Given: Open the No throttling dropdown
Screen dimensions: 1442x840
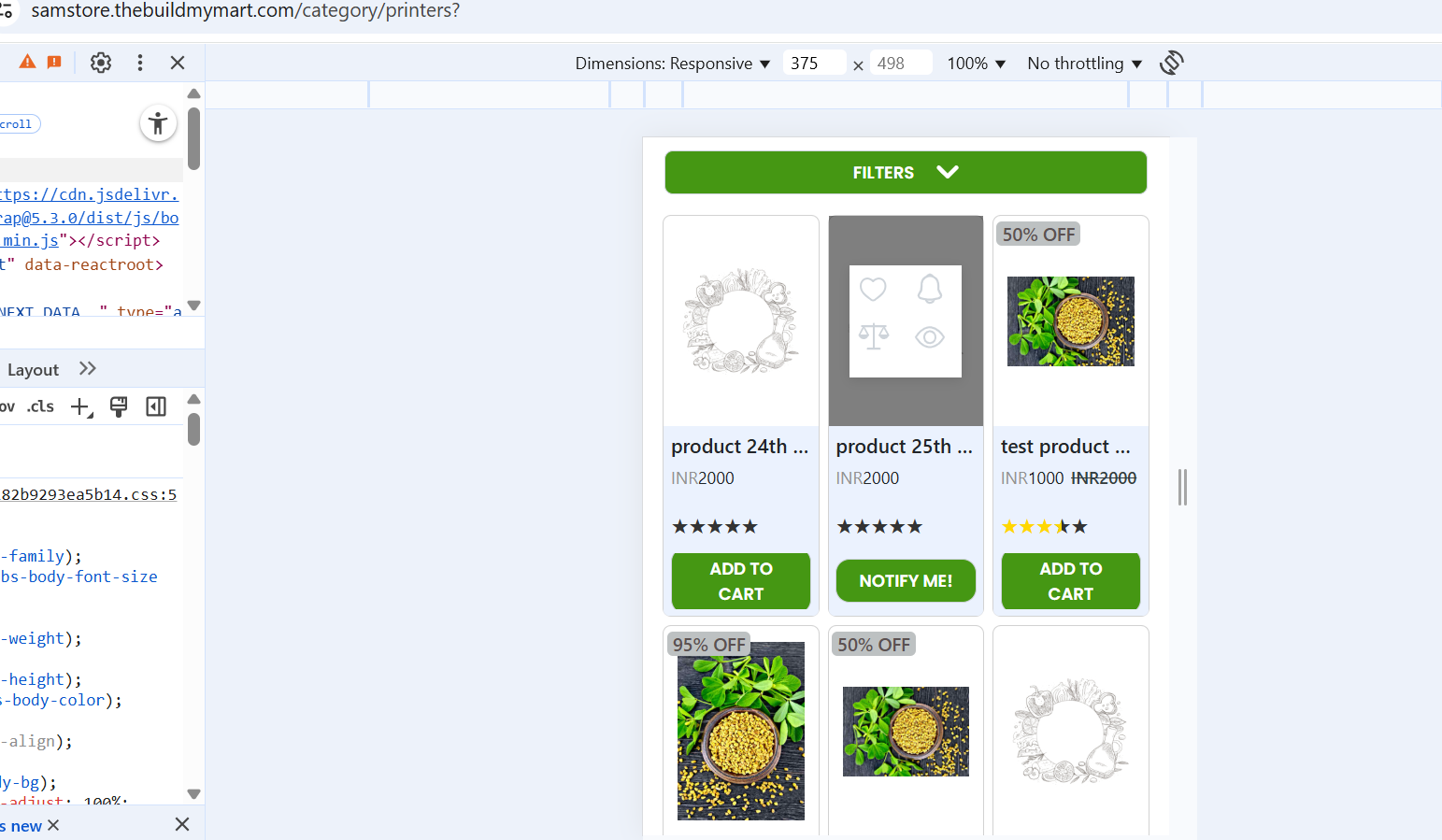Looking at the screenshot, I should [1085, 64].
